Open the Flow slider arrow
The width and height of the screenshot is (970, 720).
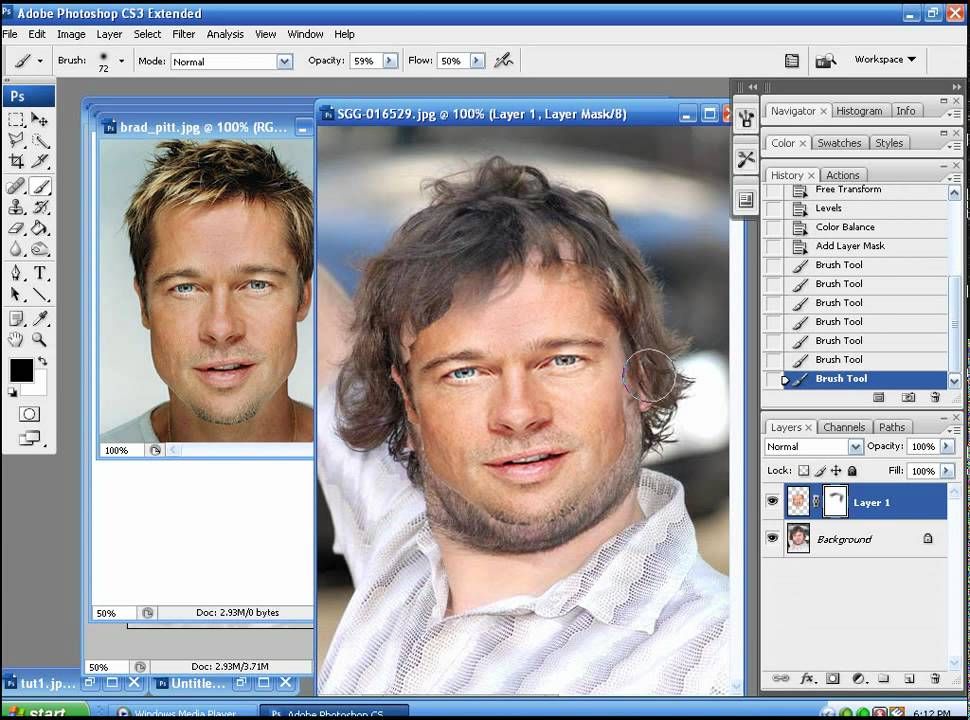pos(476,61)
